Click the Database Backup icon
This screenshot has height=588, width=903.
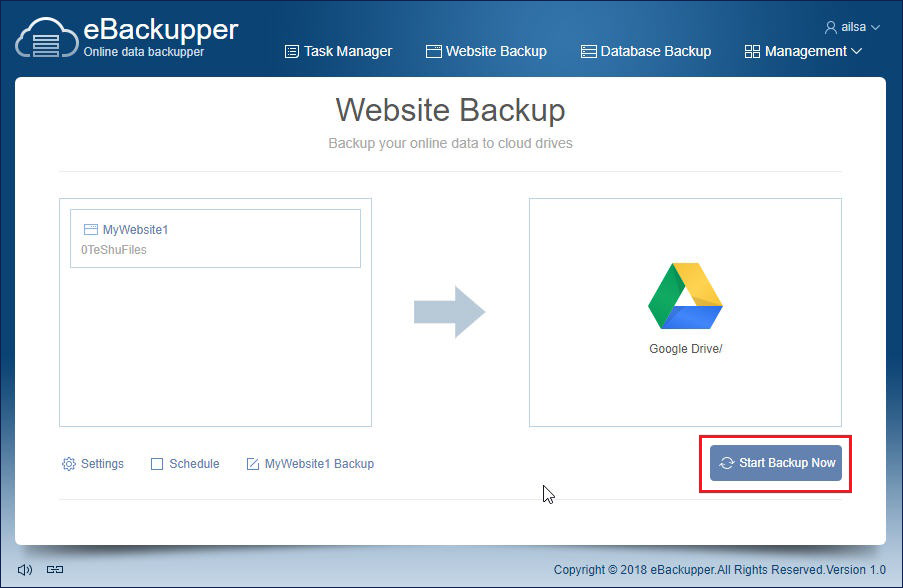click(x=589, y=51)
